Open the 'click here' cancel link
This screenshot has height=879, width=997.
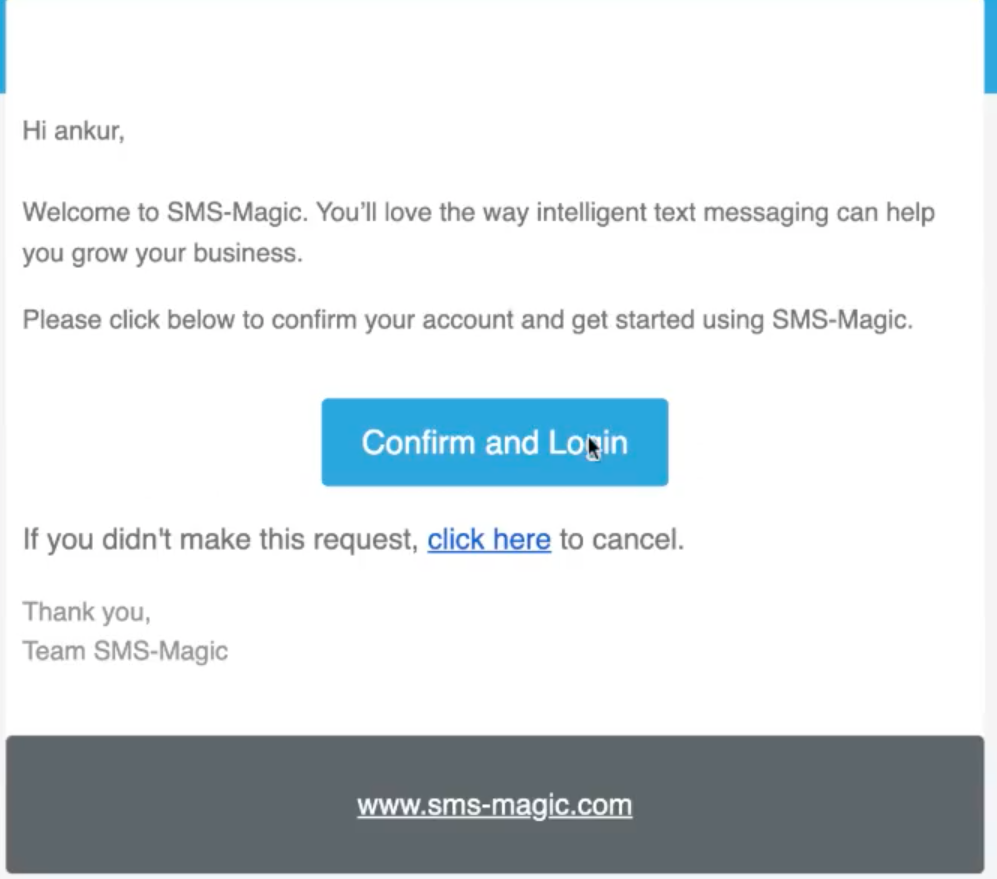pos(489,540)
